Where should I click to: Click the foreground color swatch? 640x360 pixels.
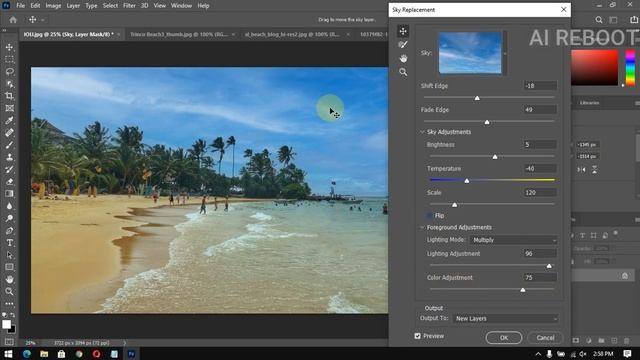pyautogui.click(x=6, y=324)
